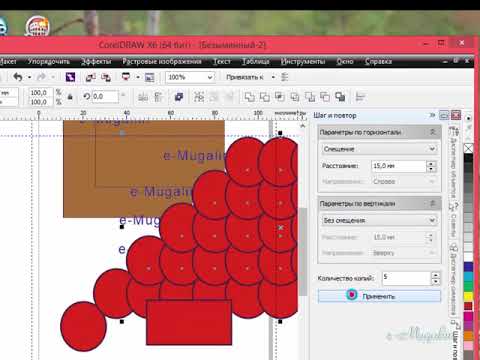
Task: Select the blue palette swatch
Action: [468, 266]
